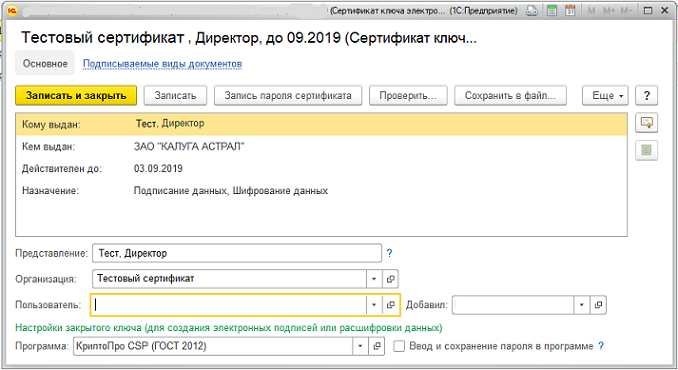Open the Еще dropdown menu
The height and width of the screenshot is (370, 678).
click(605, 96)
